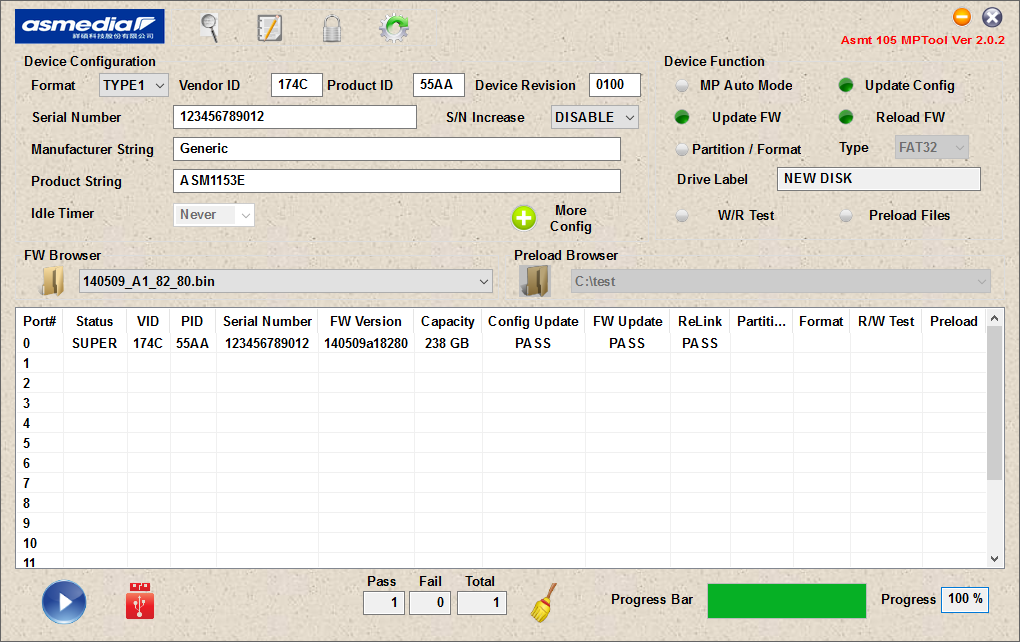Click the Preload column header

coord(954,321)
